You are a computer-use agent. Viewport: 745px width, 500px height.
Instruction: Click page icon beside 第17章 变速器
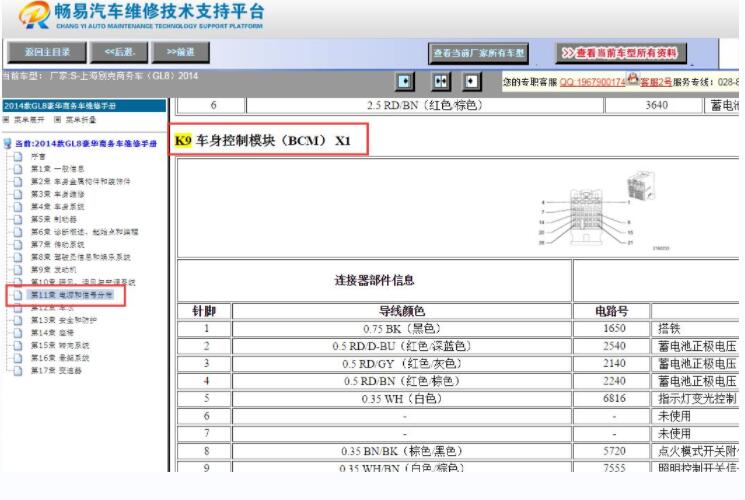[x=18, y=370]
